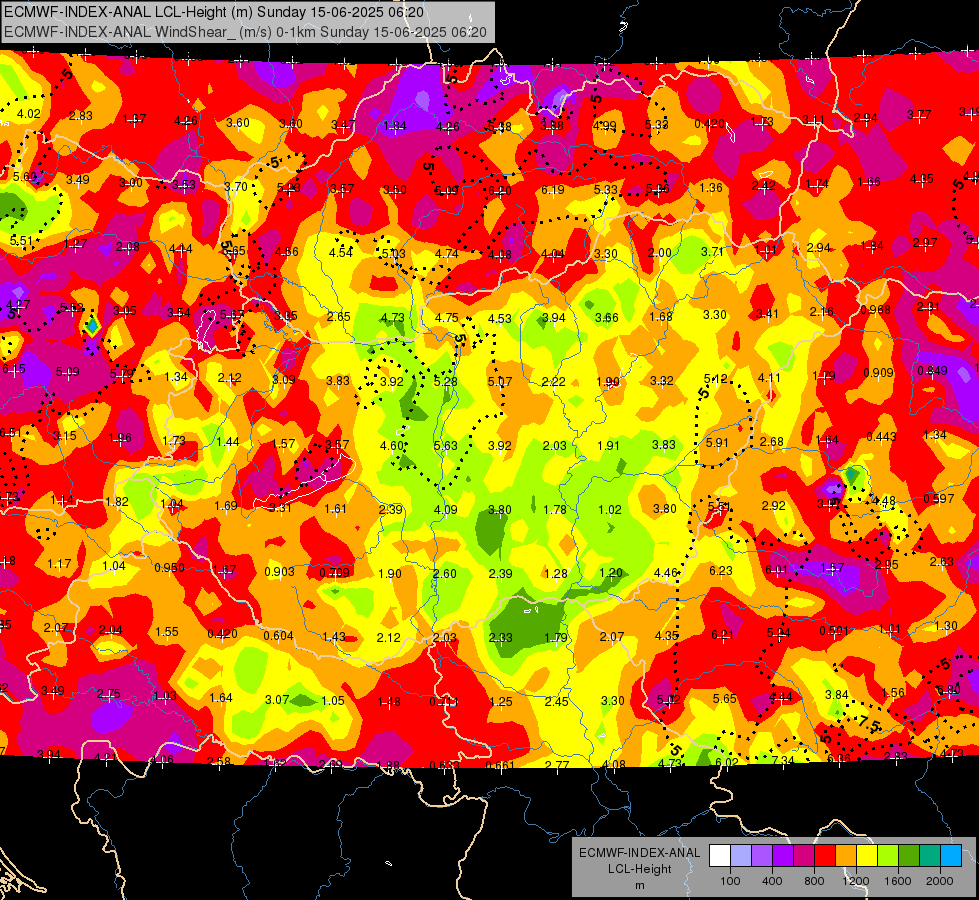Click the legend name LCL-Height

[639, 869]
